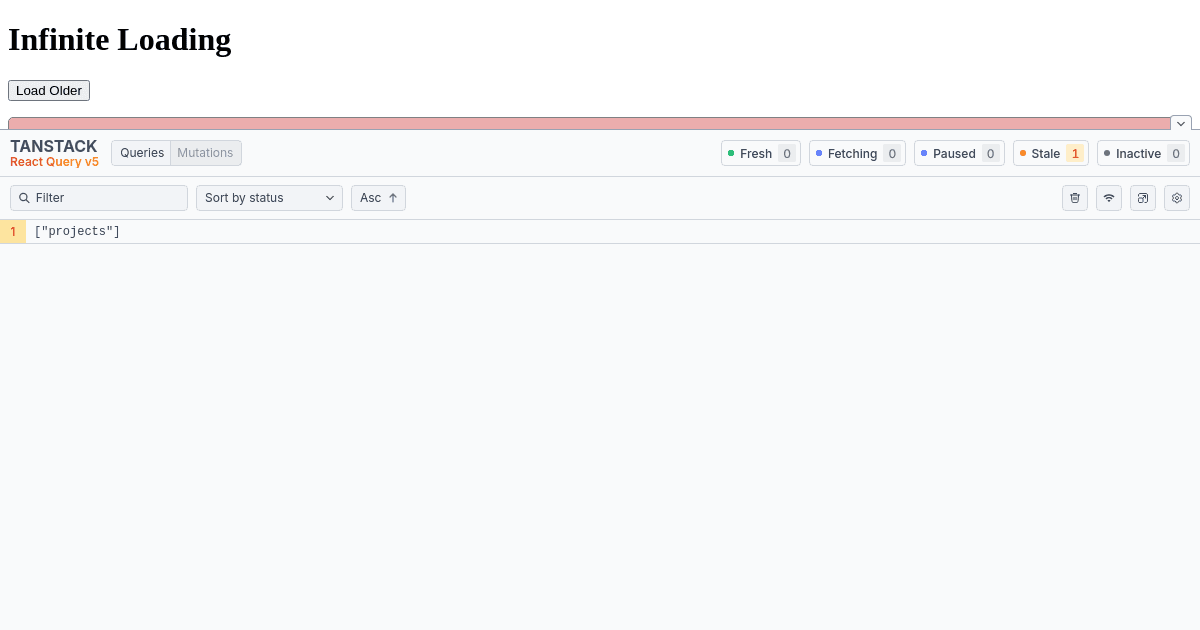Click the red query list highlight bar
Viewport: 1200px width, 630px height.
pyautogui.click(x=590, y=123)
